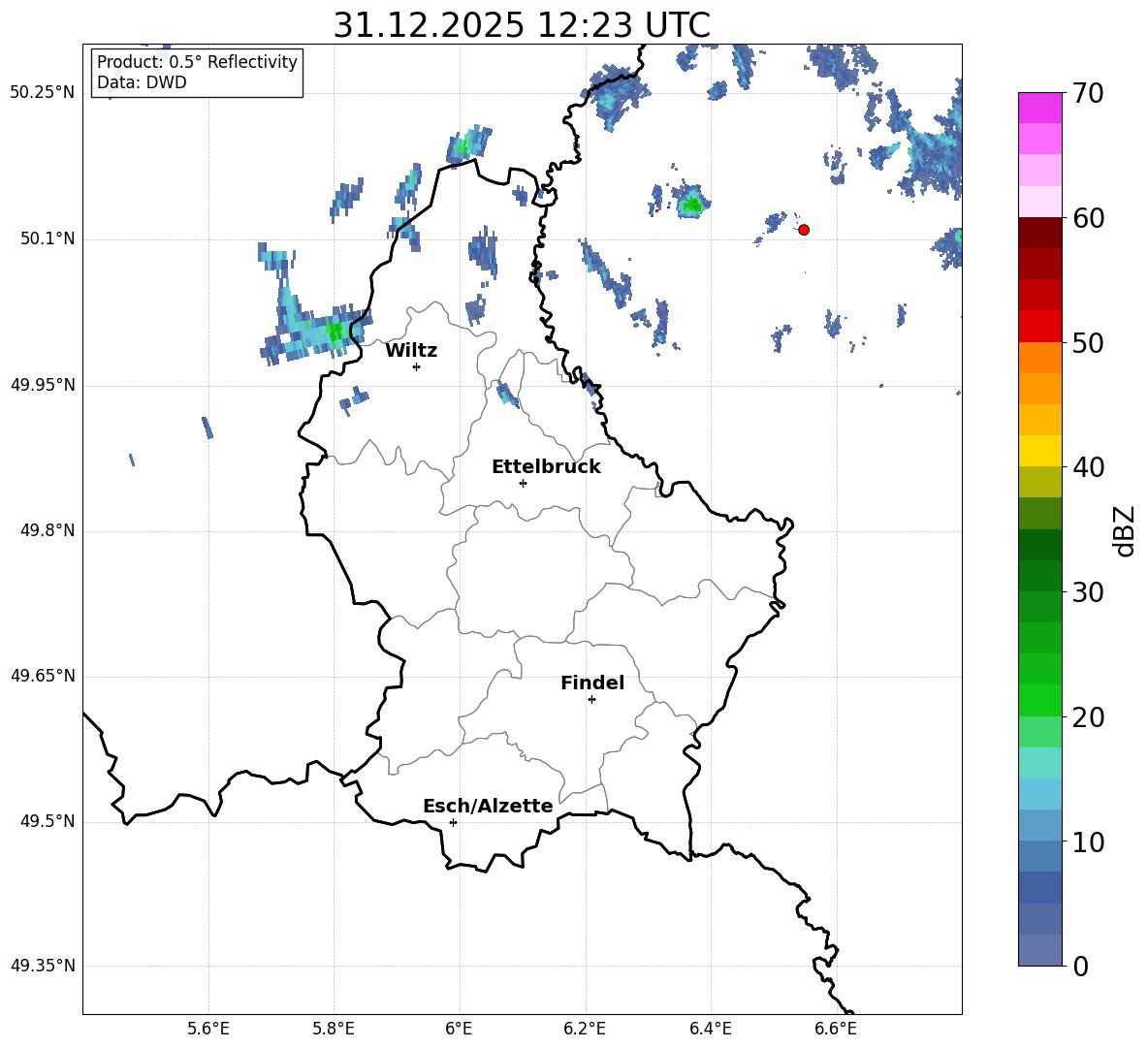The width and height of the screenshot is (1148, 1048).
Task: Click the map title showing 12:23 UTC
Action: [522, 25]
